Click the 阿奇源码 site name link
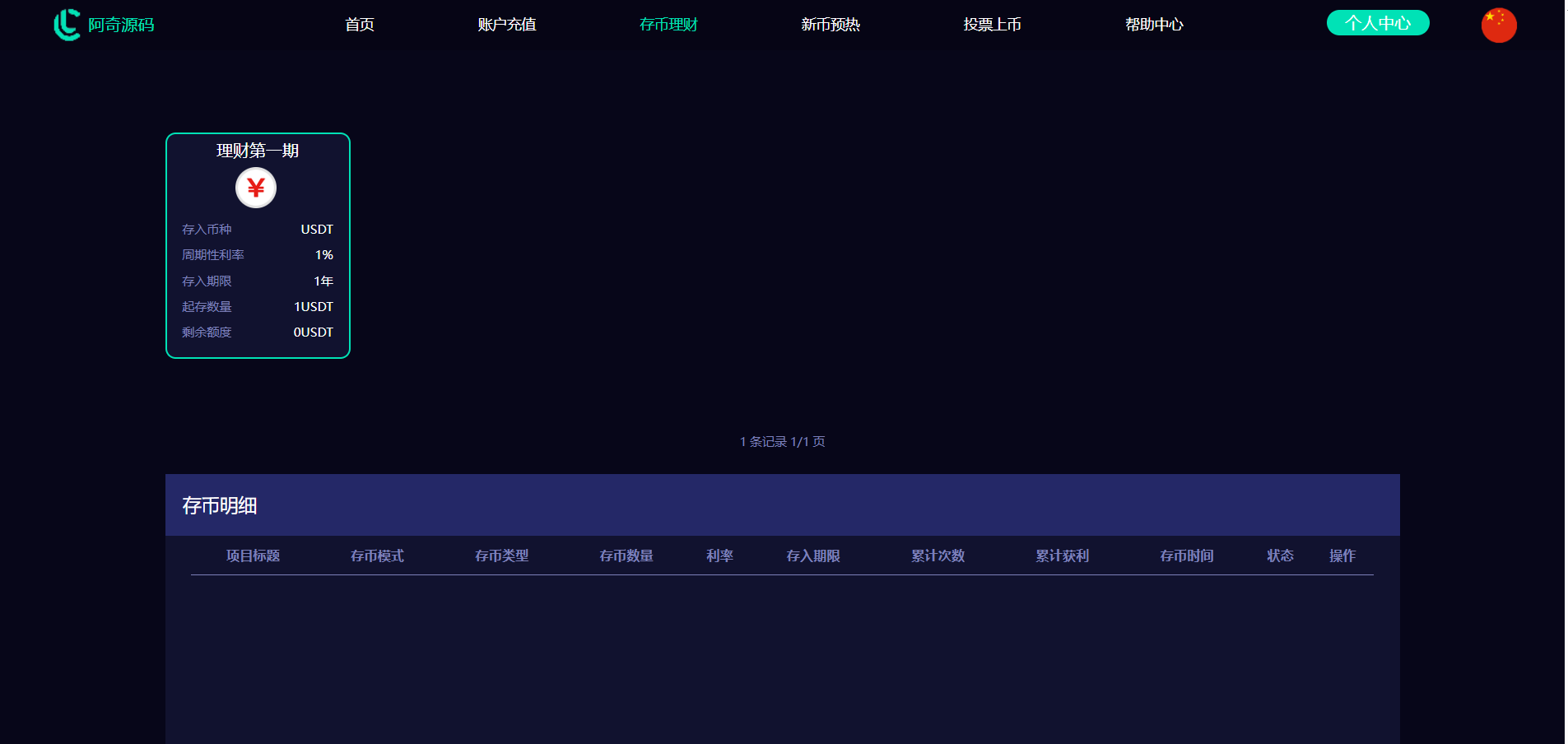Viewport: 1568px width, 744px height. (x=121, y=26)
